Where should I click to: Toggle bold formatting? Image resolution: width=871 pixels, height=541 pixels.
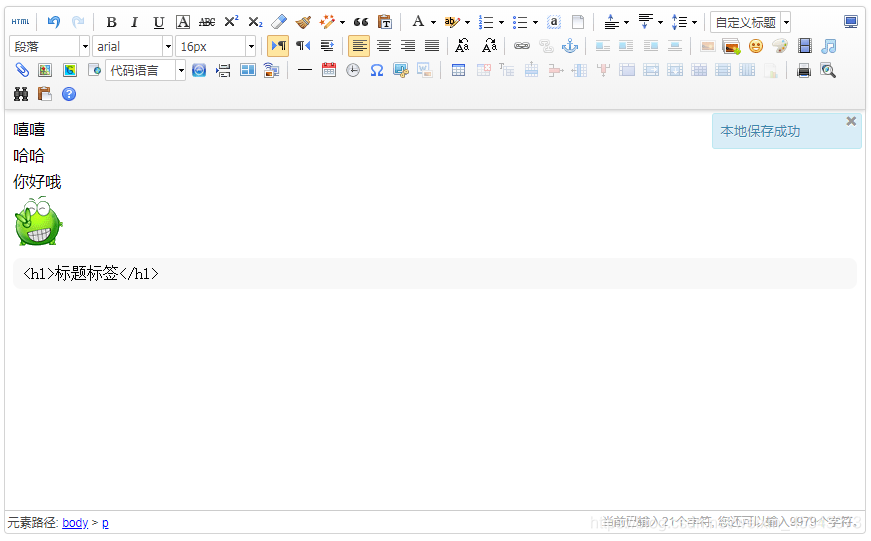(x=111, y=22)
